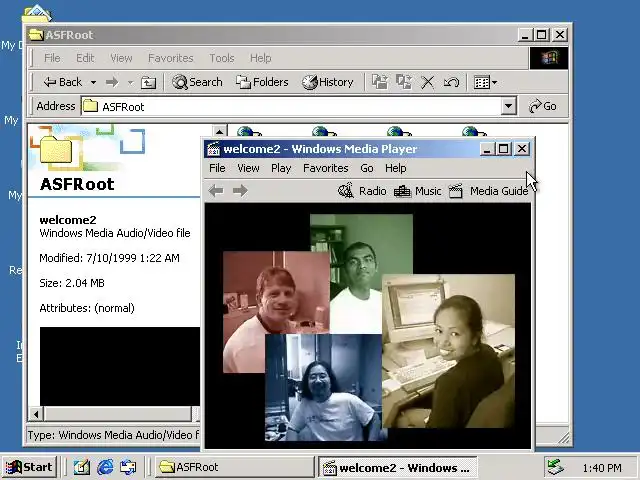
Task: Open Go menu in Windows Media Player
Action: (367, 168)
